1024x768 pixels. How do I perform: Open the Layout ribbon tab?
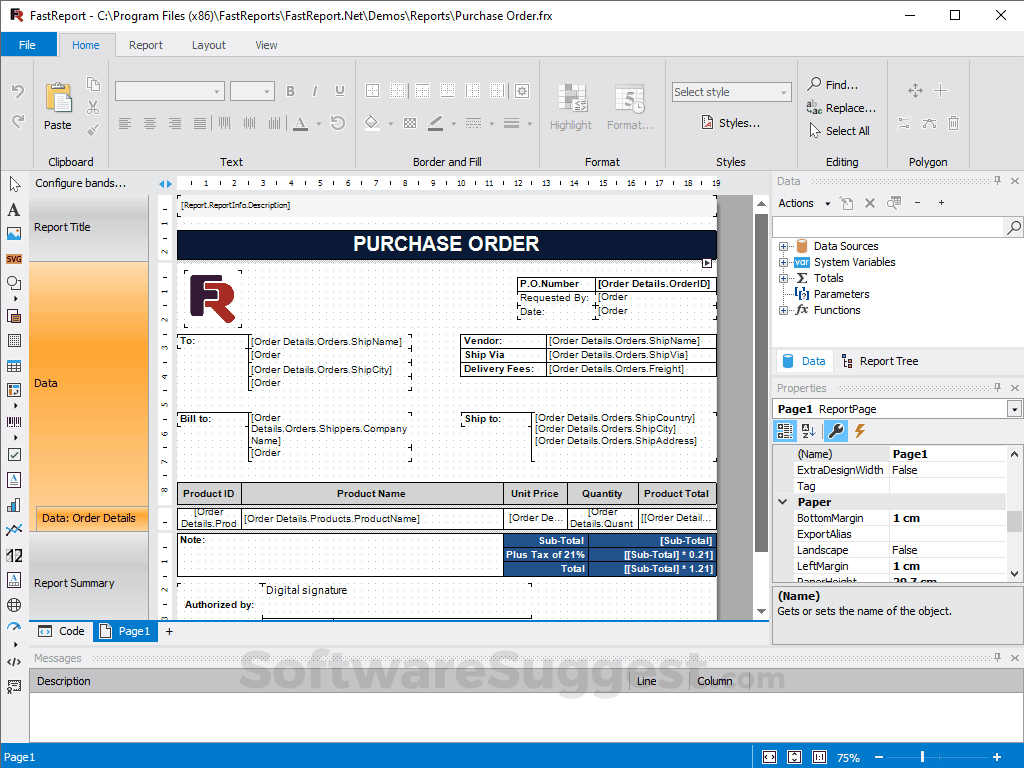(209, 45)
